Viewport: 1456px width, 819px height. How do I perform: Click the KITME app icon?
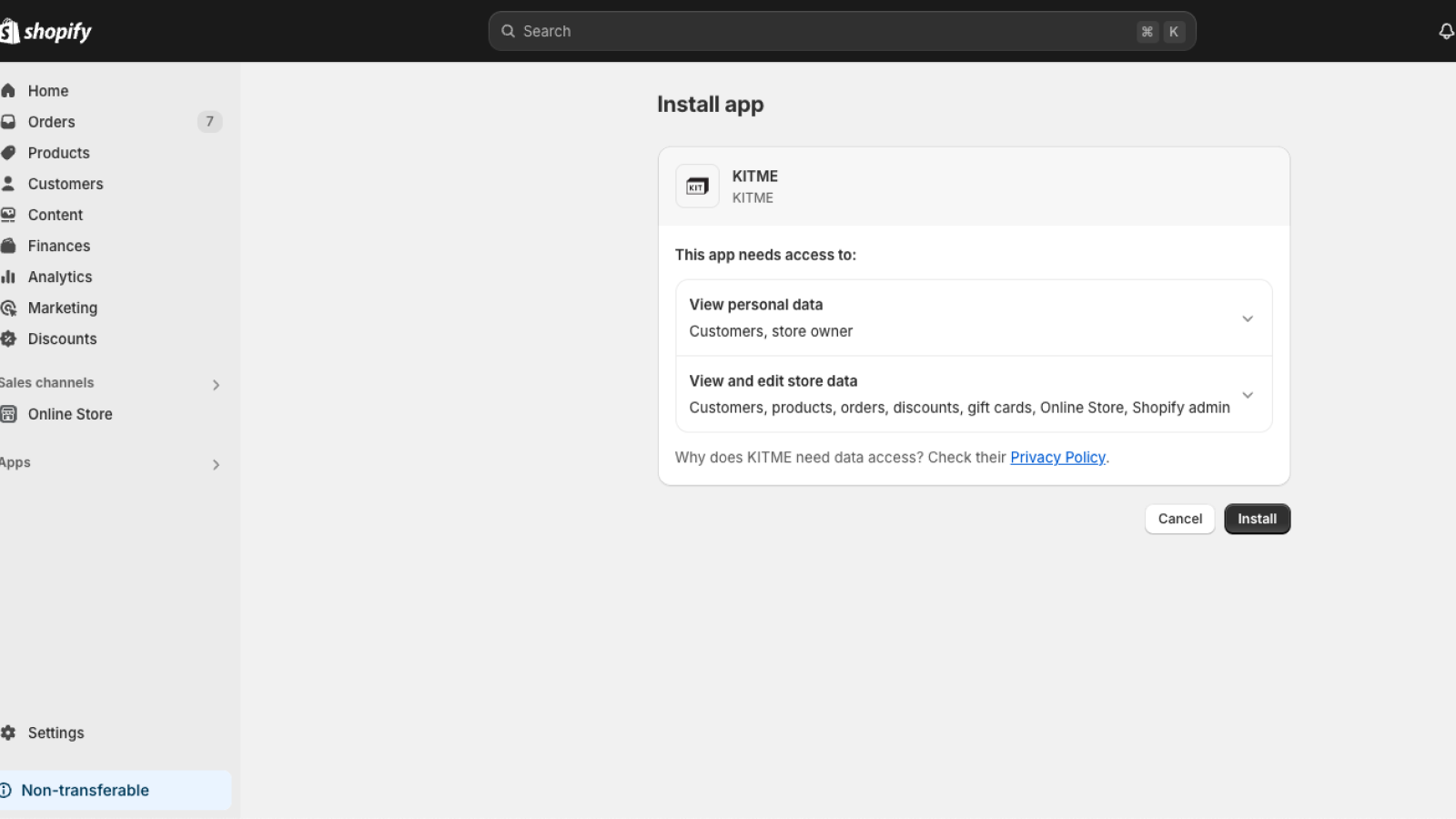click(697, 187)
